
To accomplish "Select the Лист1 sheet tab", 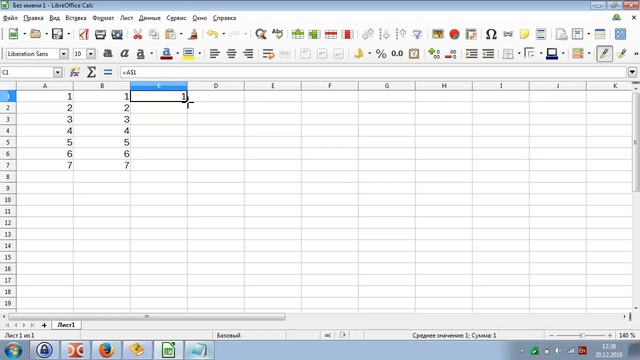I will point(66,325).
